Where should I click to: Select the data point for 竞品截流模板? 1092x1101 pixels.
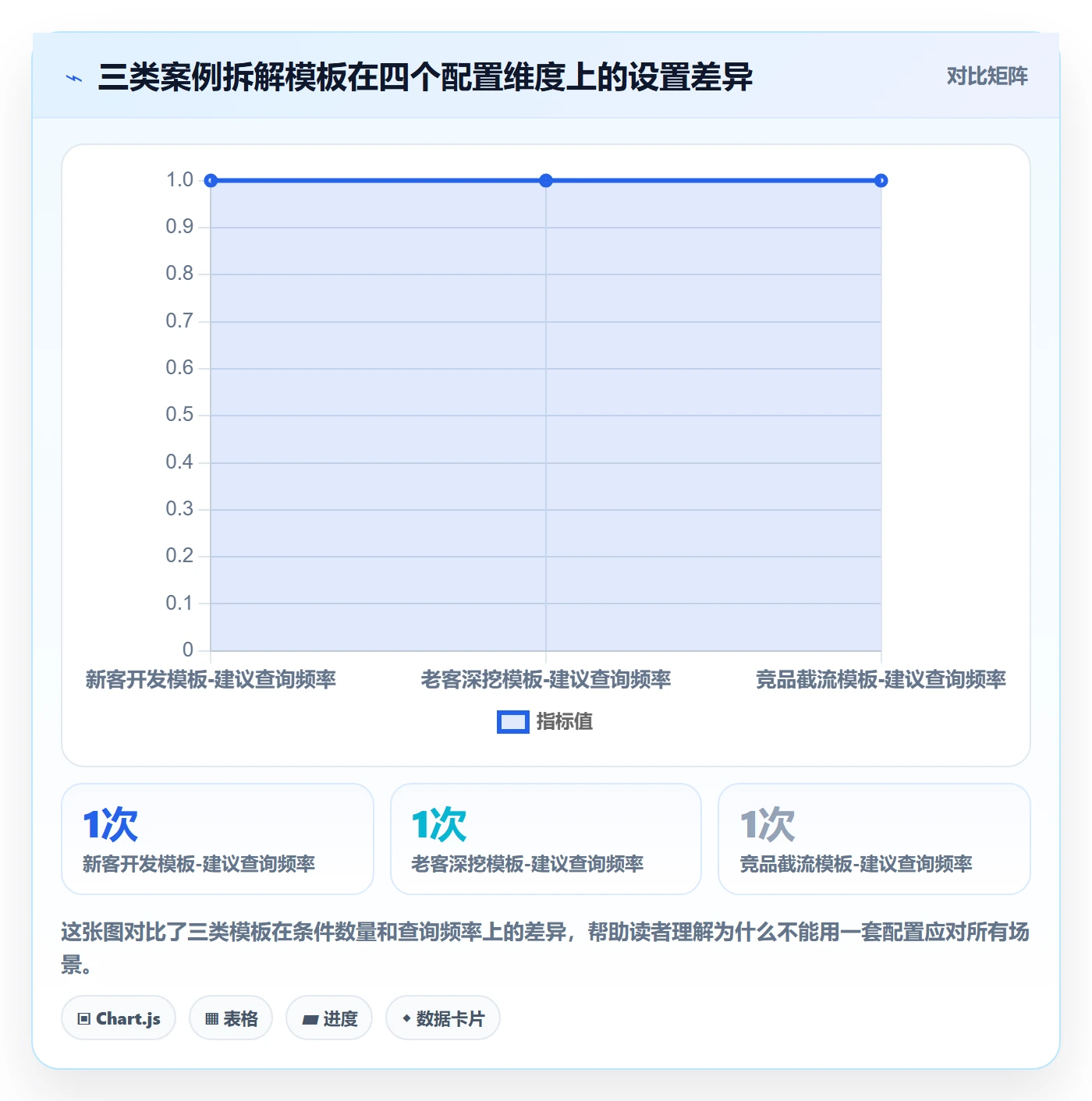pyautogui.click(x=881, y=181)
